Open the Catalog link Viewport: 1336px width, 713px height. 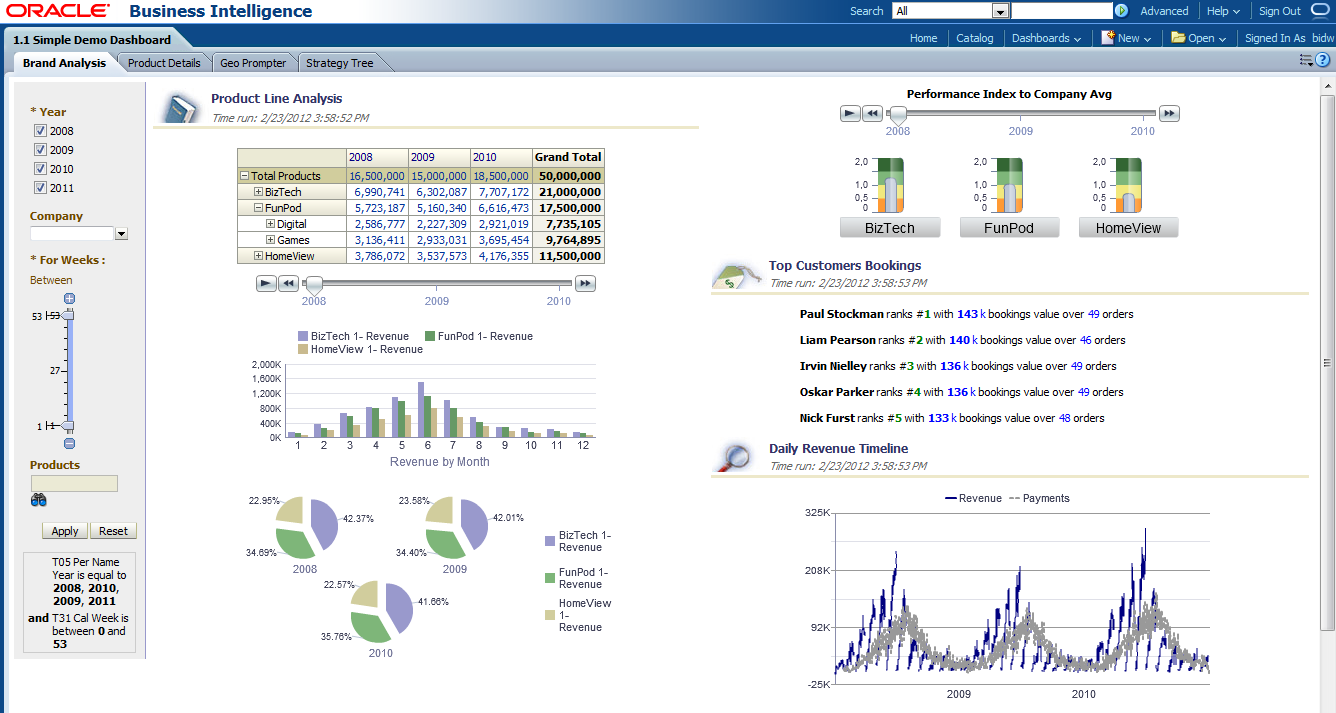click(975, 38)
